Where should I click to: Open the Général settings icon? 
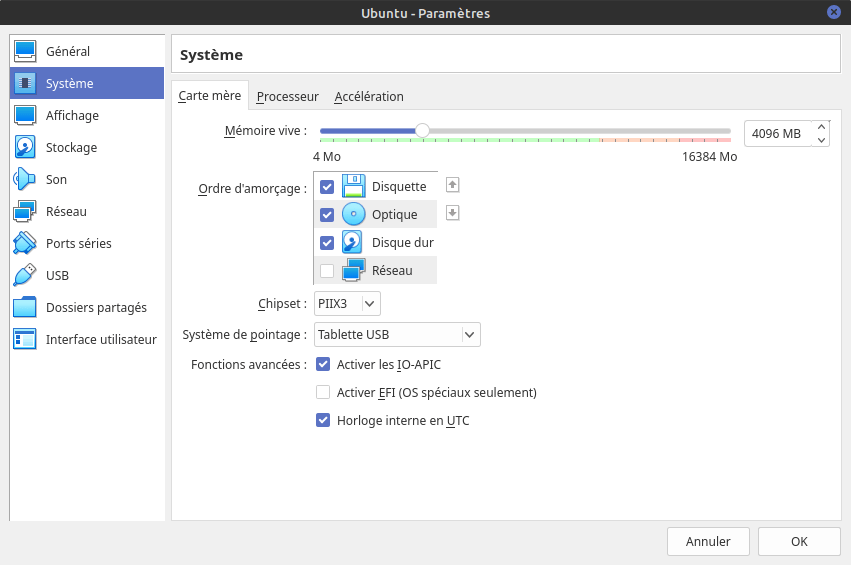[x=25, y=51]
